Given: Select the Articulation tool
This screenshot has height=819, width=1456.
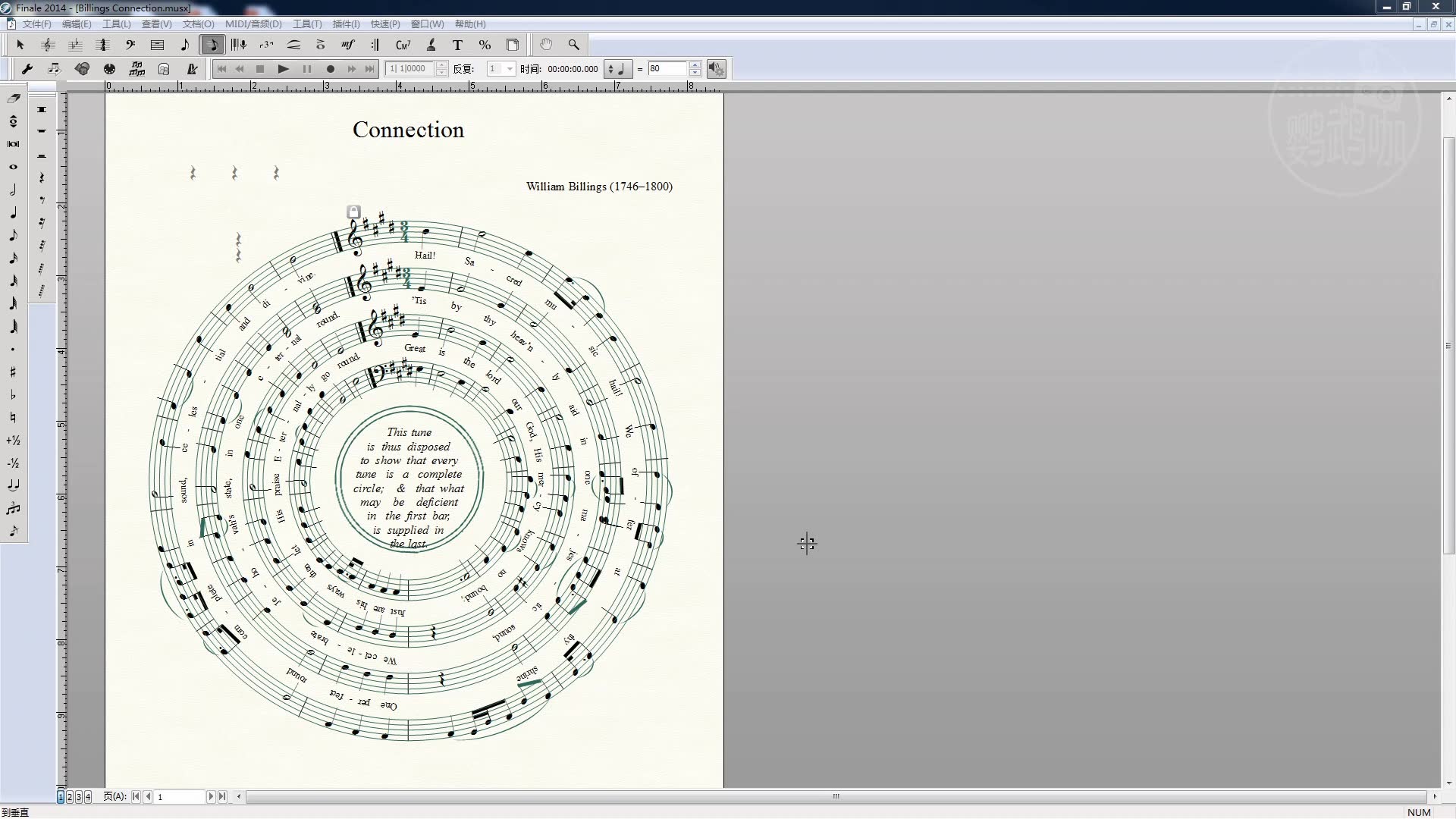Looking at the screenshot, I should point(321,45).
